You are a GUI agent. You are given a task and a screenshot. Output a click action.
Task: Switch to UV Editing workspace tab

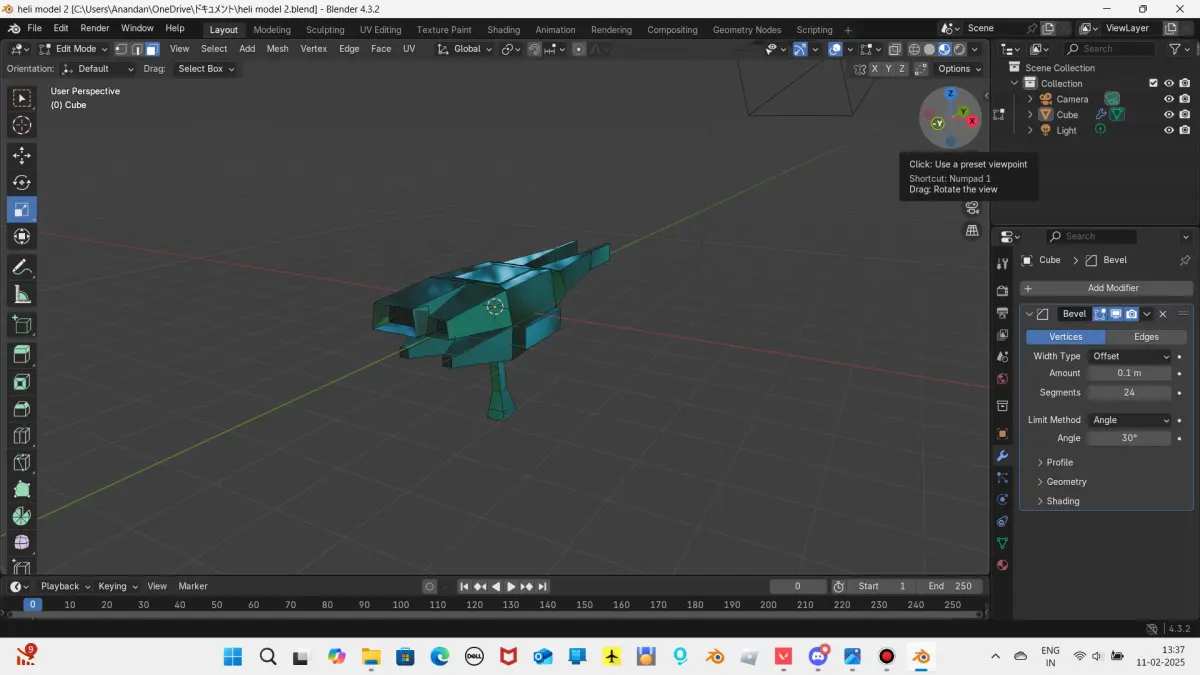(x=380, y=29)
